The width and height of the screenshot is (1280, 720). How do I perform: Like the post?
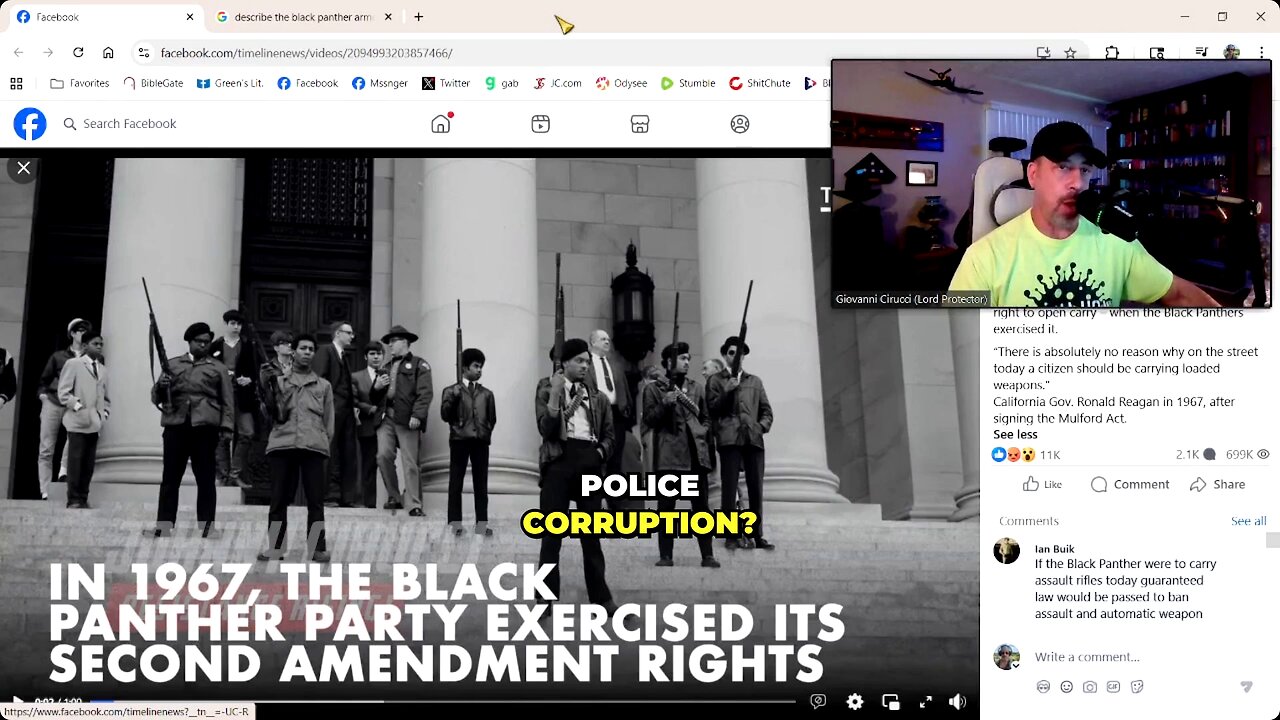click(x=1042, y=484)
